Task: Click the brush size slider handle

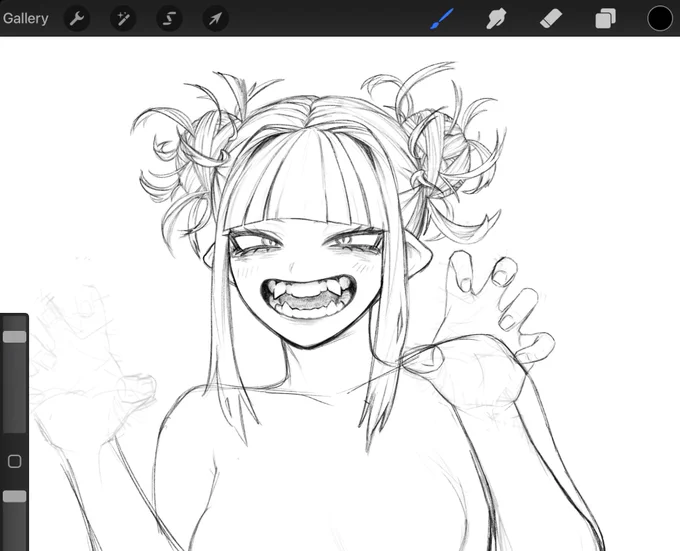Action: [14, 337]
